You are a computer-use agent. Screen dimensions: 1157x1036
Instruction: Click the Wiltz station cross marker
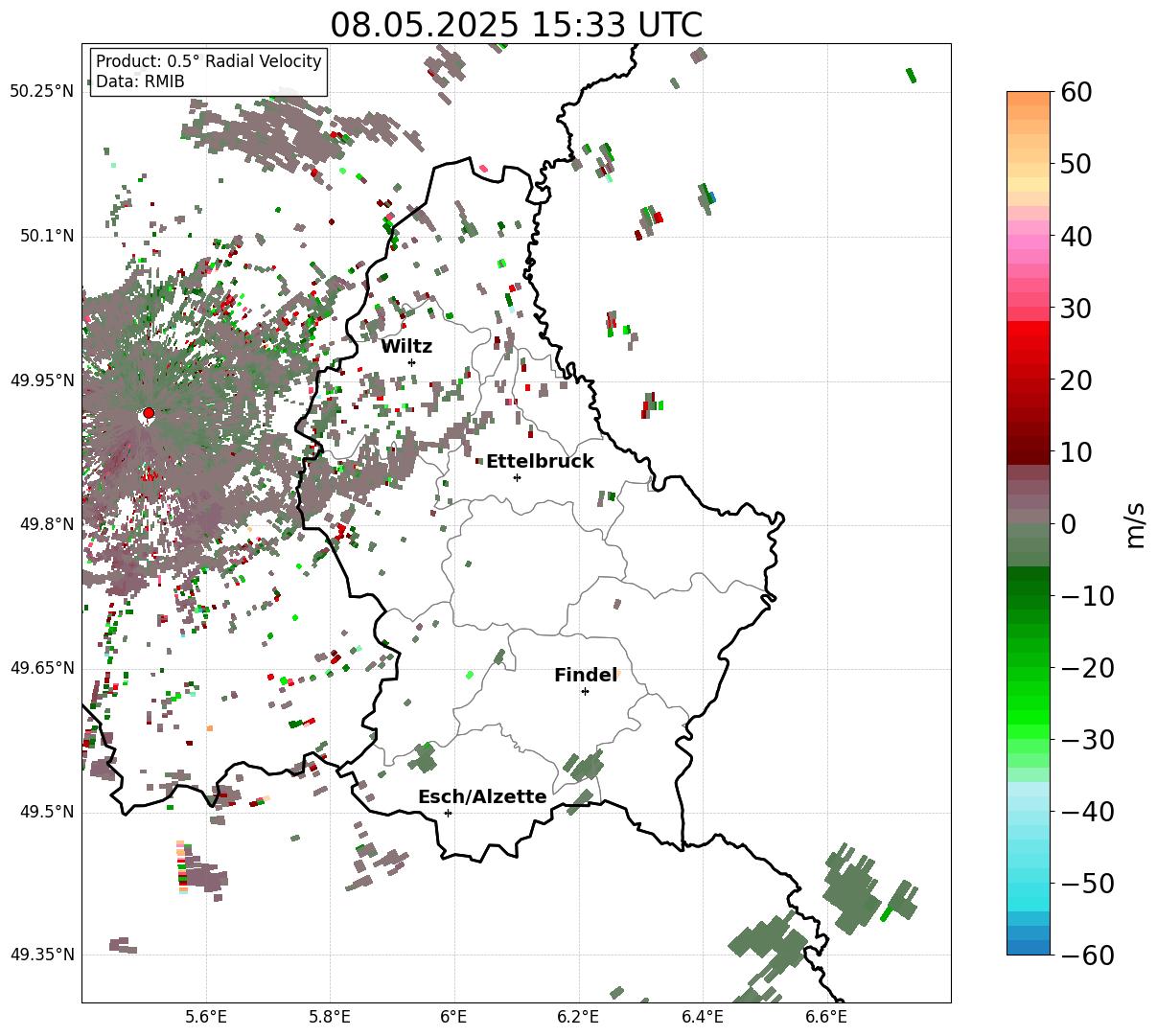412,362
